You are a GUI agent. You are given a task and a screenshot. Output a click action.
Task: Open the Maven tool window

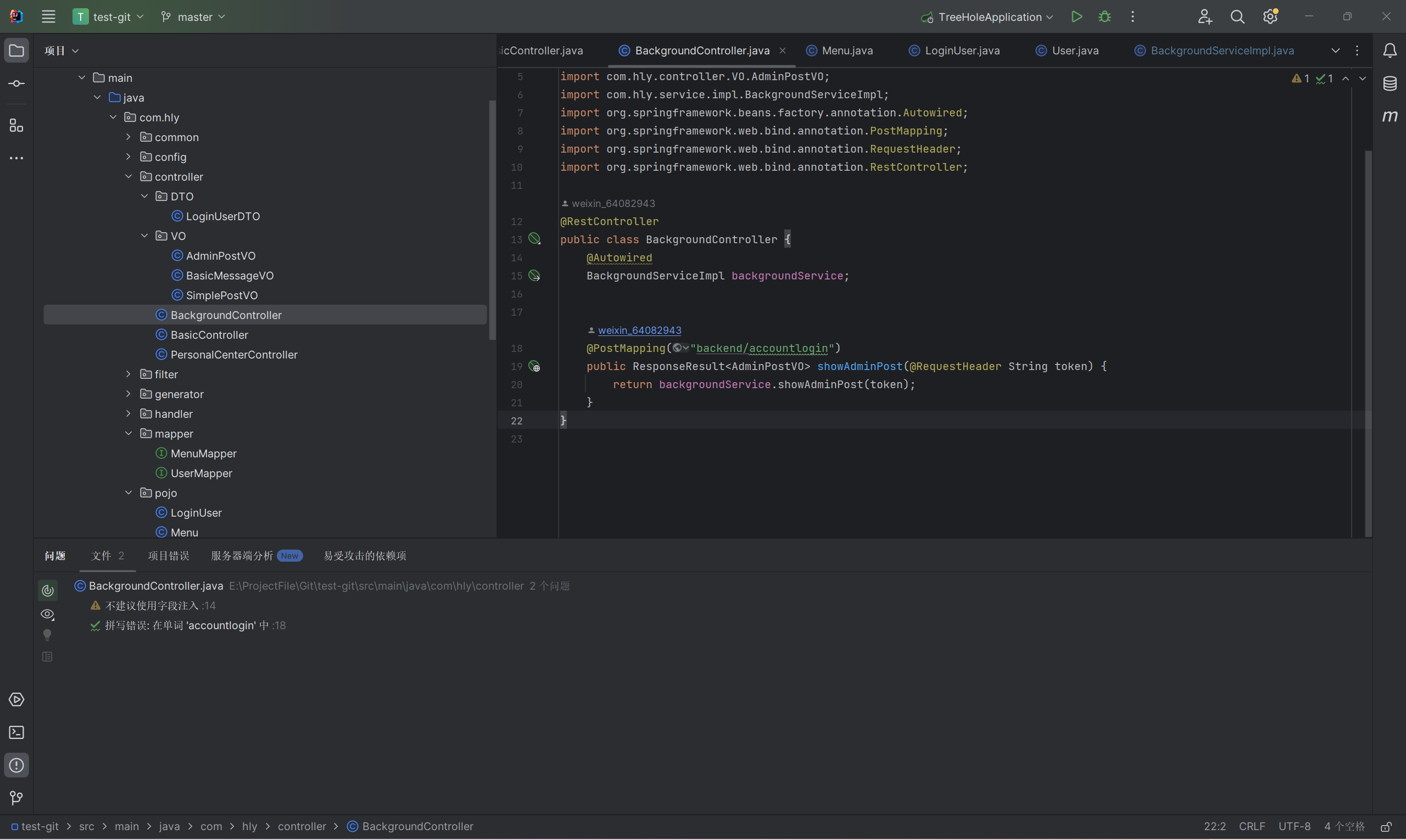tap(1390, 116)
